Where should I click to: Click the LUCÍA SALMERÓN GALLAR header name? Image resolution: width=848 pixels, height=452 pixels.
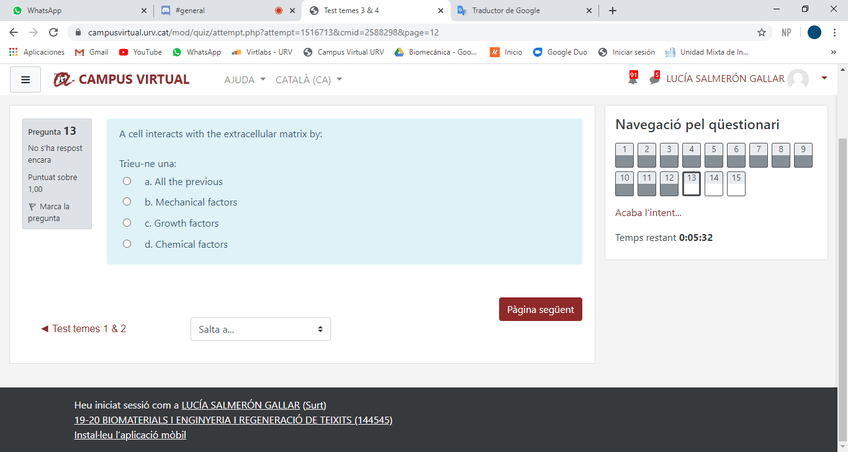point(725,79)
